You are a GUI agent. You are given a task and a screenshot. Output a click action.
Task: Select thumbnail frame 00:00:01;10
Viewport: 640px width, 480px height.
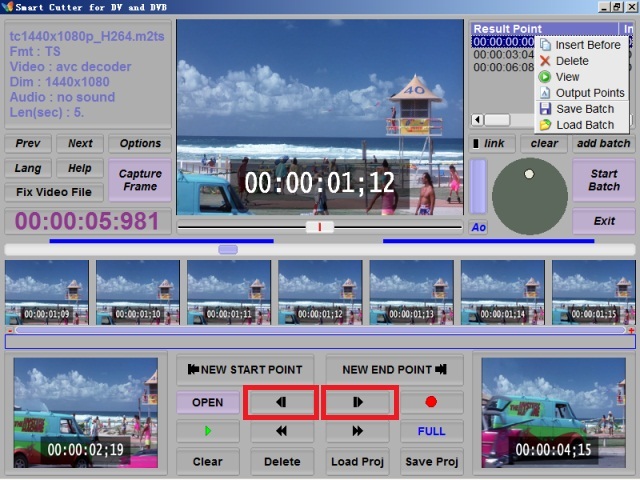[138, 293]
